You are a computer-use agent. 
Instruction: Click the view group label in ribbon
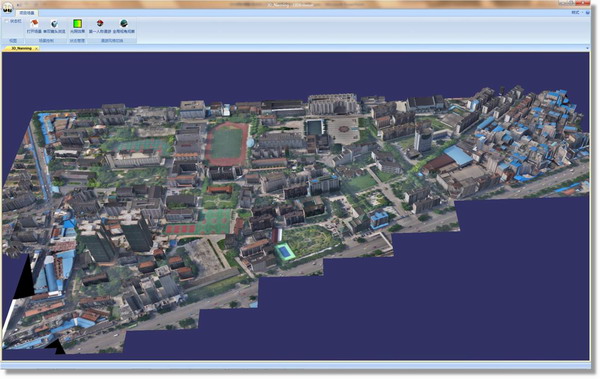[x=13, y=40]
